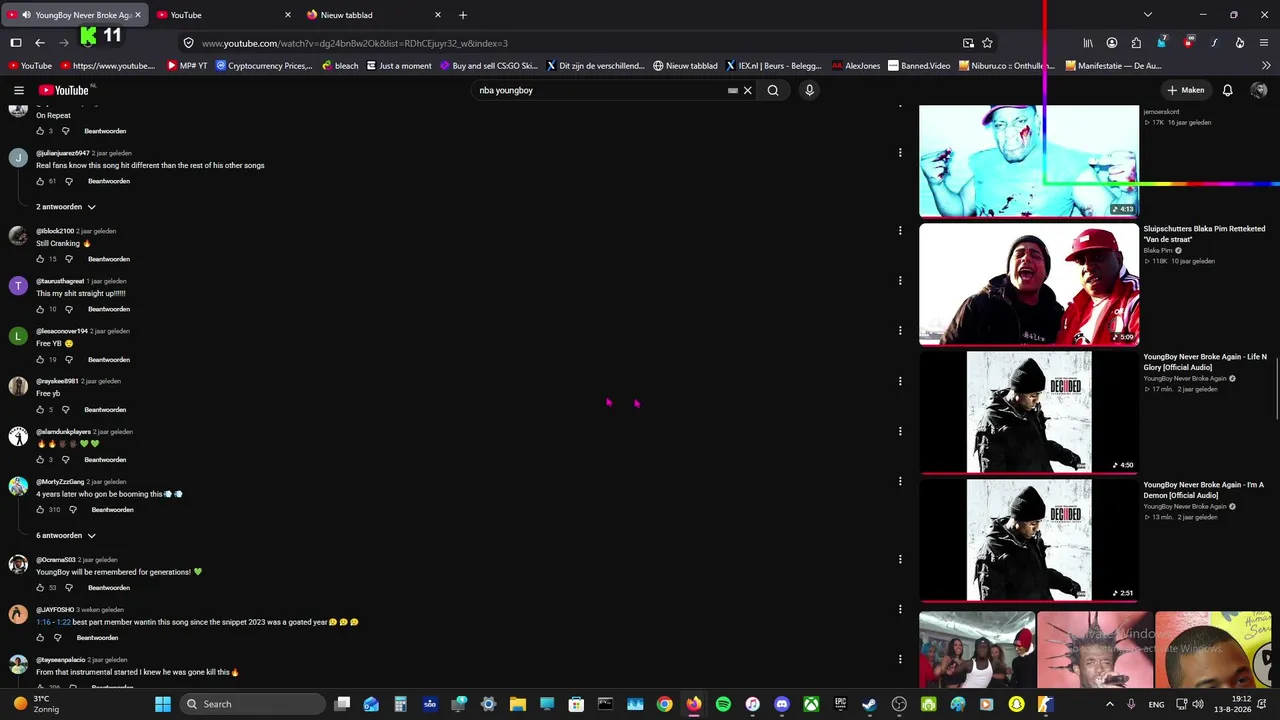Expand the 2 antwoorden replies
1280x720 pixels.
click(x=66, y=207)
